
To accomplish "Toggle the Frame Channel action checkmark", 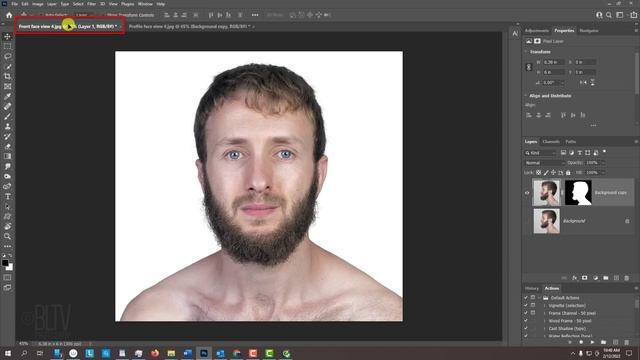I will tap(526, 313).
